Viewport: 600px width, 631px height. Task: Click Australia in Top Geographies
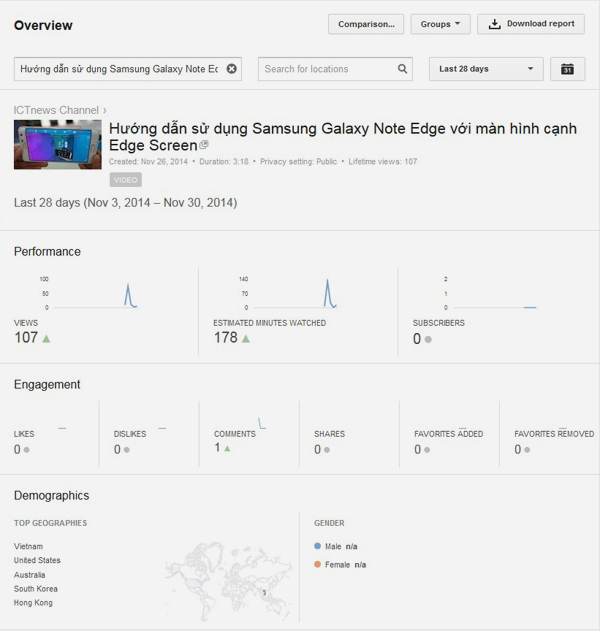29,575
